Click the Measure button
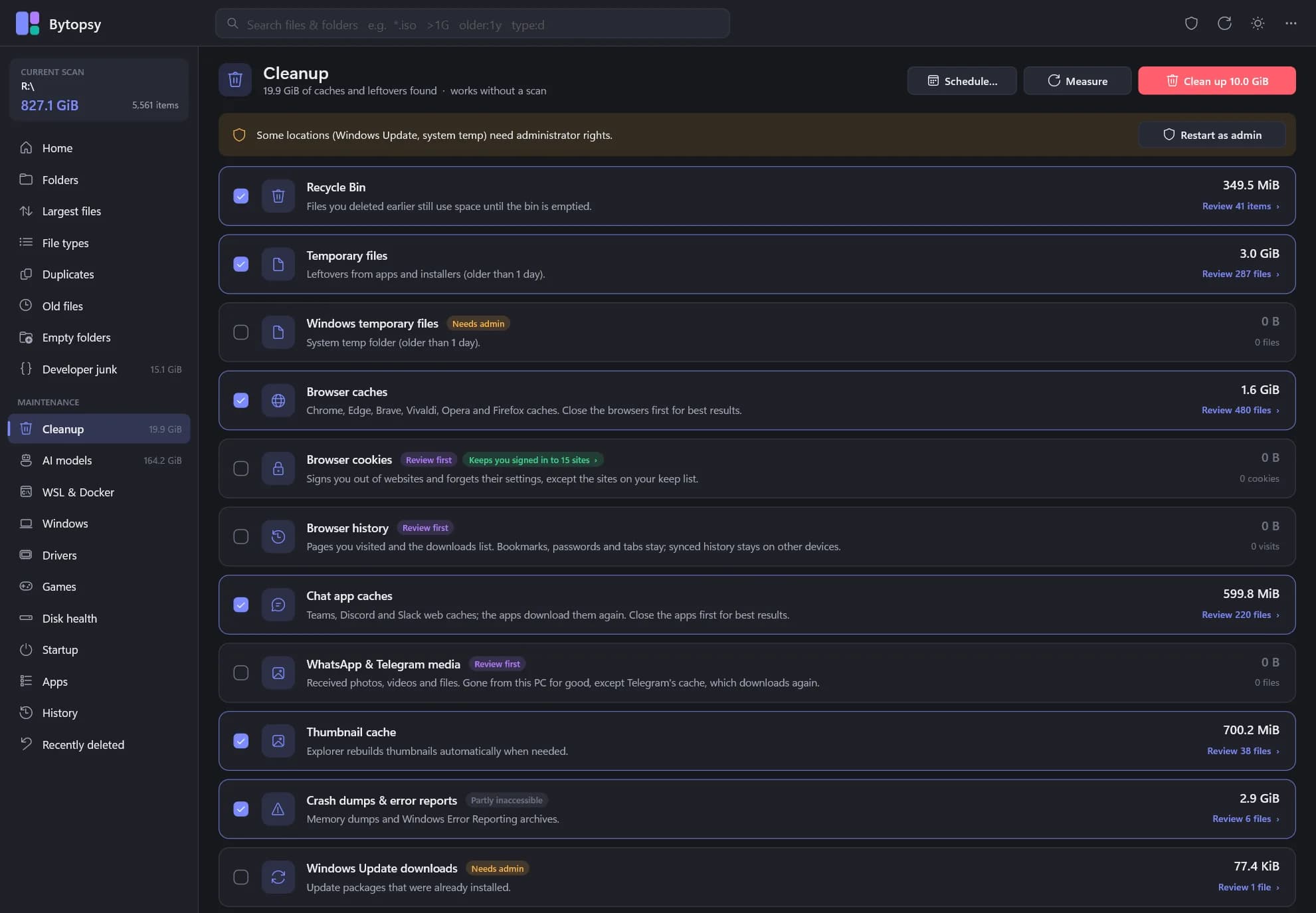The width and height of the screenshot is (1316, 913). (1077, 80)
